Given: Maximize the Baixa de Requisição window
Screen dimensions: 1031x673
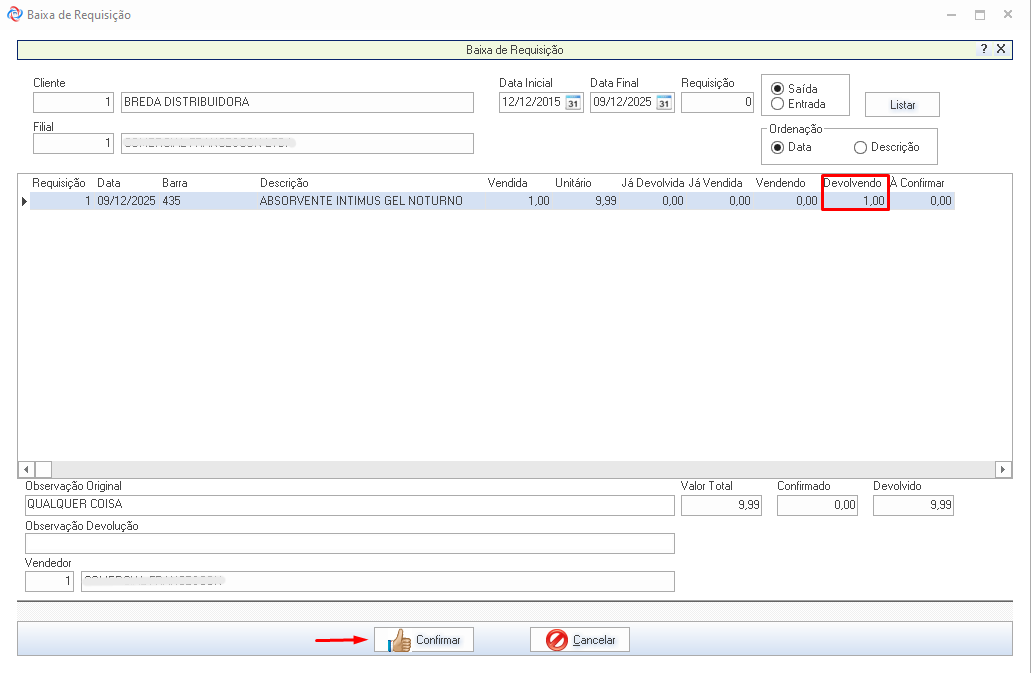Looking at the screenshot, I should (x=980, y=15).
